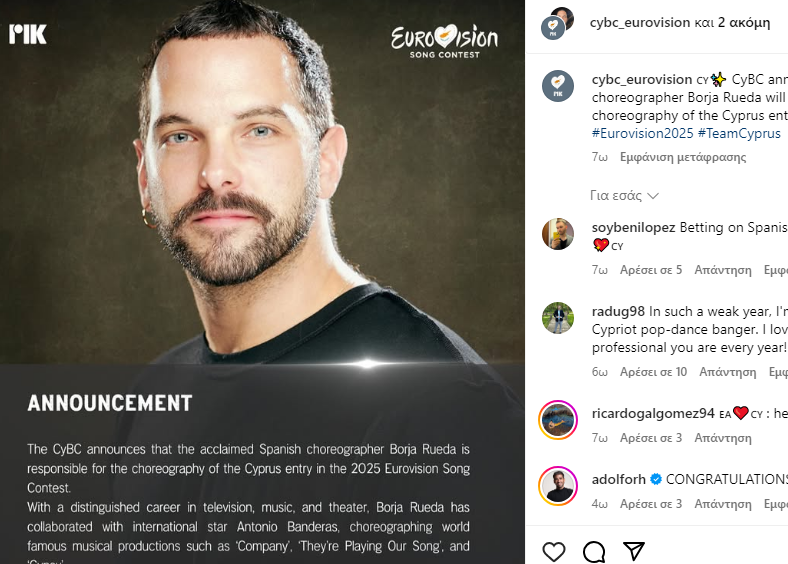Expand the 'Για εσάς' comment sort dropdown
This screenshot has height=564, width=788.
pyautogui.click(x=624, y=195)
